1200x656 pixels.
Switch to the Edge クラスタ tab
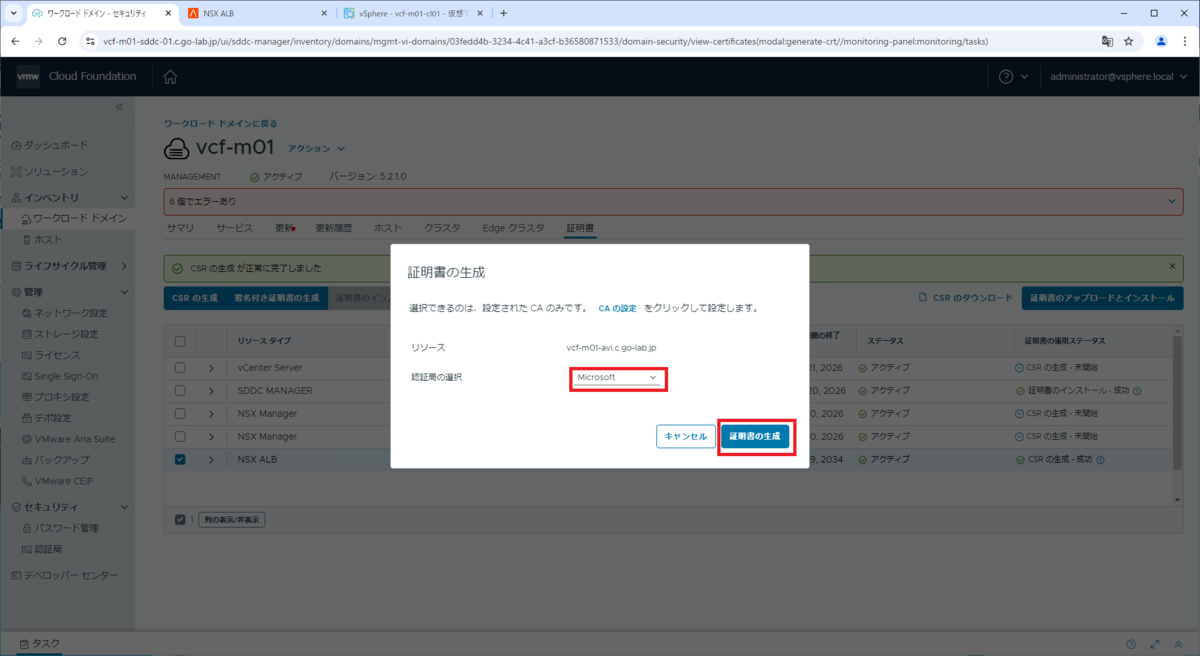coord(513,228)
